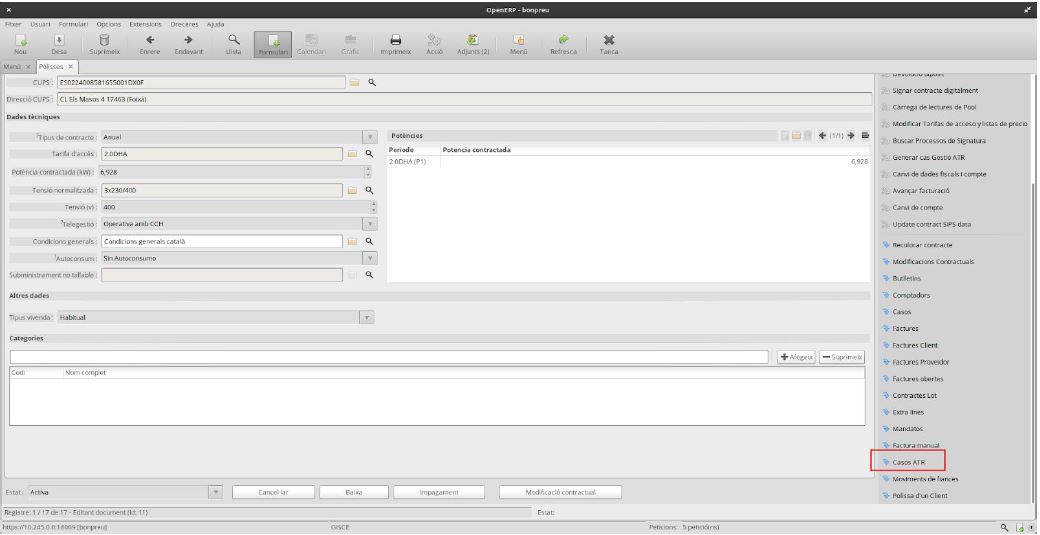This screenshot has height=535, width=1040.
Task: Save the record with the Desa icon
Action: click(58, 43)
